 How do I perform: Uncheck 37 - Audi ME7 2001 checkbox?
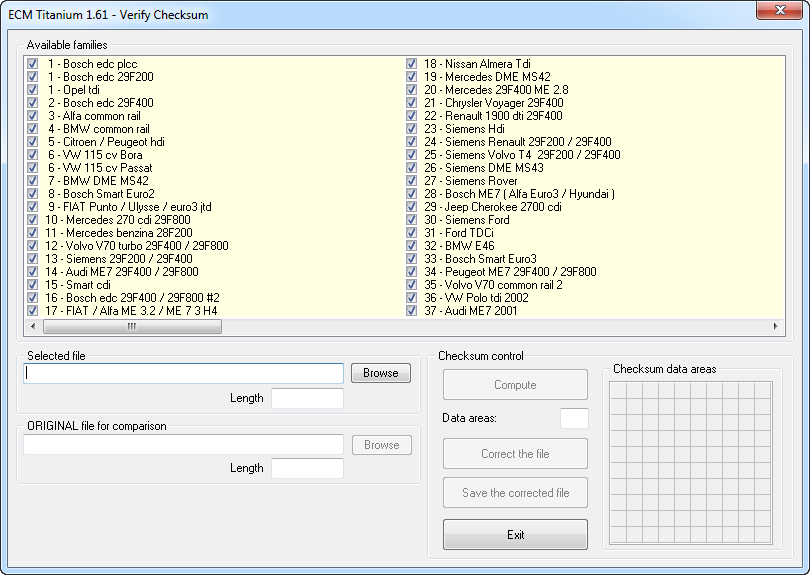point(412,310)
